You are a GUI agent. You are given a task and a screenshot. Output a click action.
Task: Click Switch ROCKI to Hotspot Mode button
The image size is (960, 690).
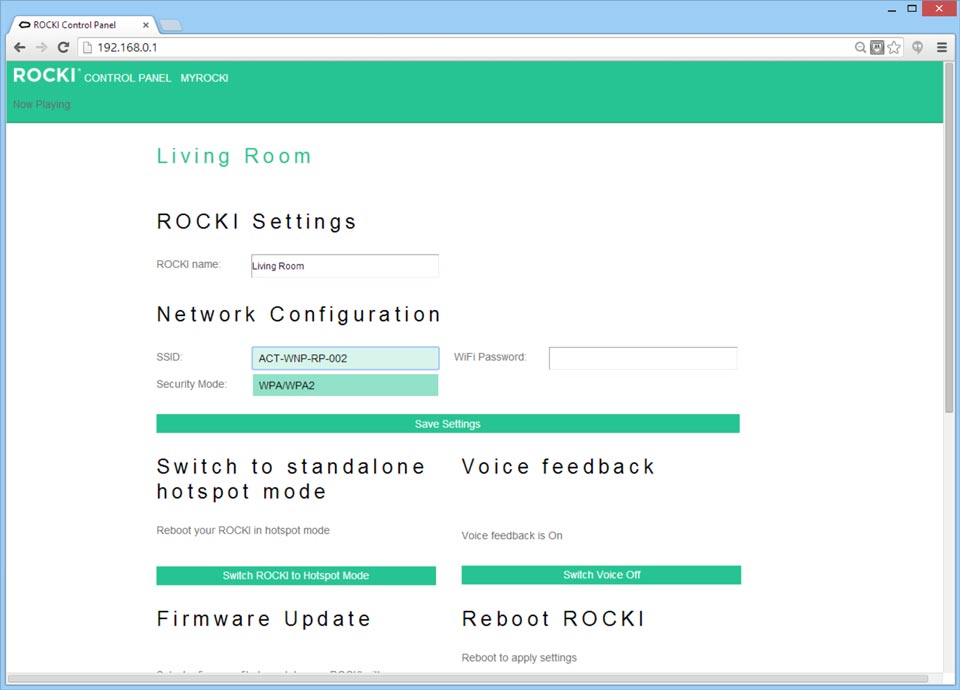(296, 576)
